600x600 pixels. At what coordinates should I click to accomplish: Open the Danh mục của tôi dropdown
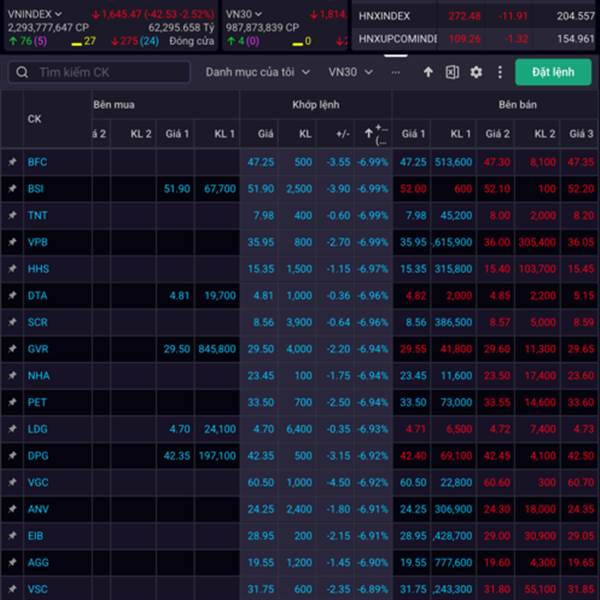[258, 72]
